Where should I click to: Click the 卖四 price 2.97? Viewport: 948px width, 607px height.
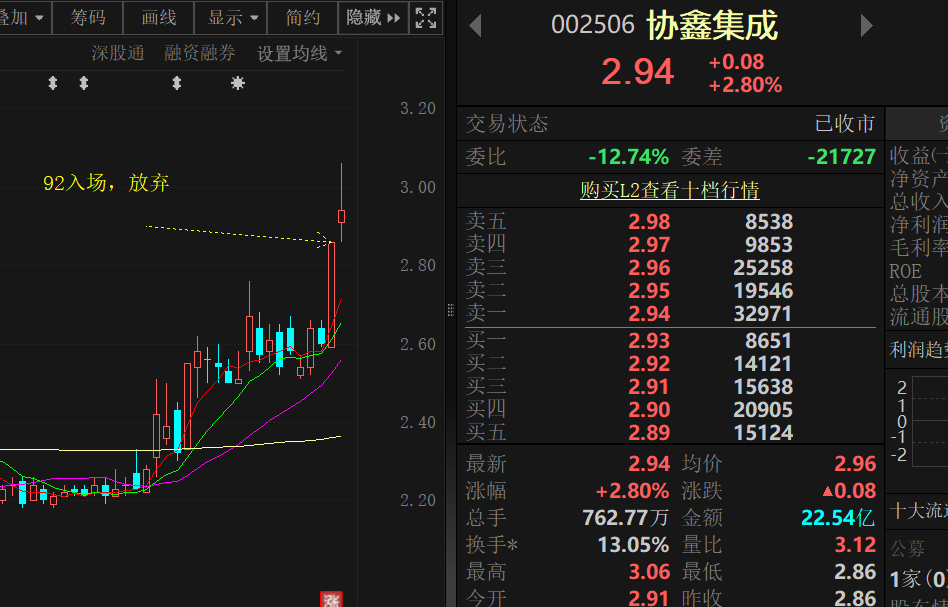pyautogui.click(x=649, y=245)
